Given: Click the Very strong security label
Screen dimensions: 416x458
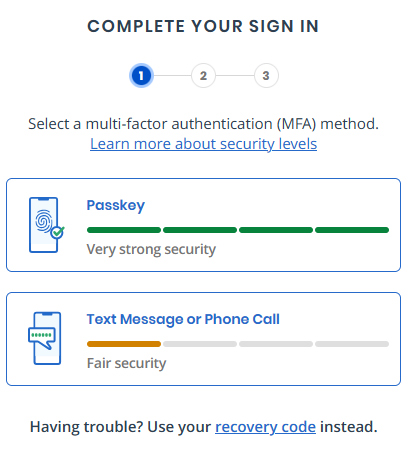Looking at the screenshot, I should (x=151, y=249).
